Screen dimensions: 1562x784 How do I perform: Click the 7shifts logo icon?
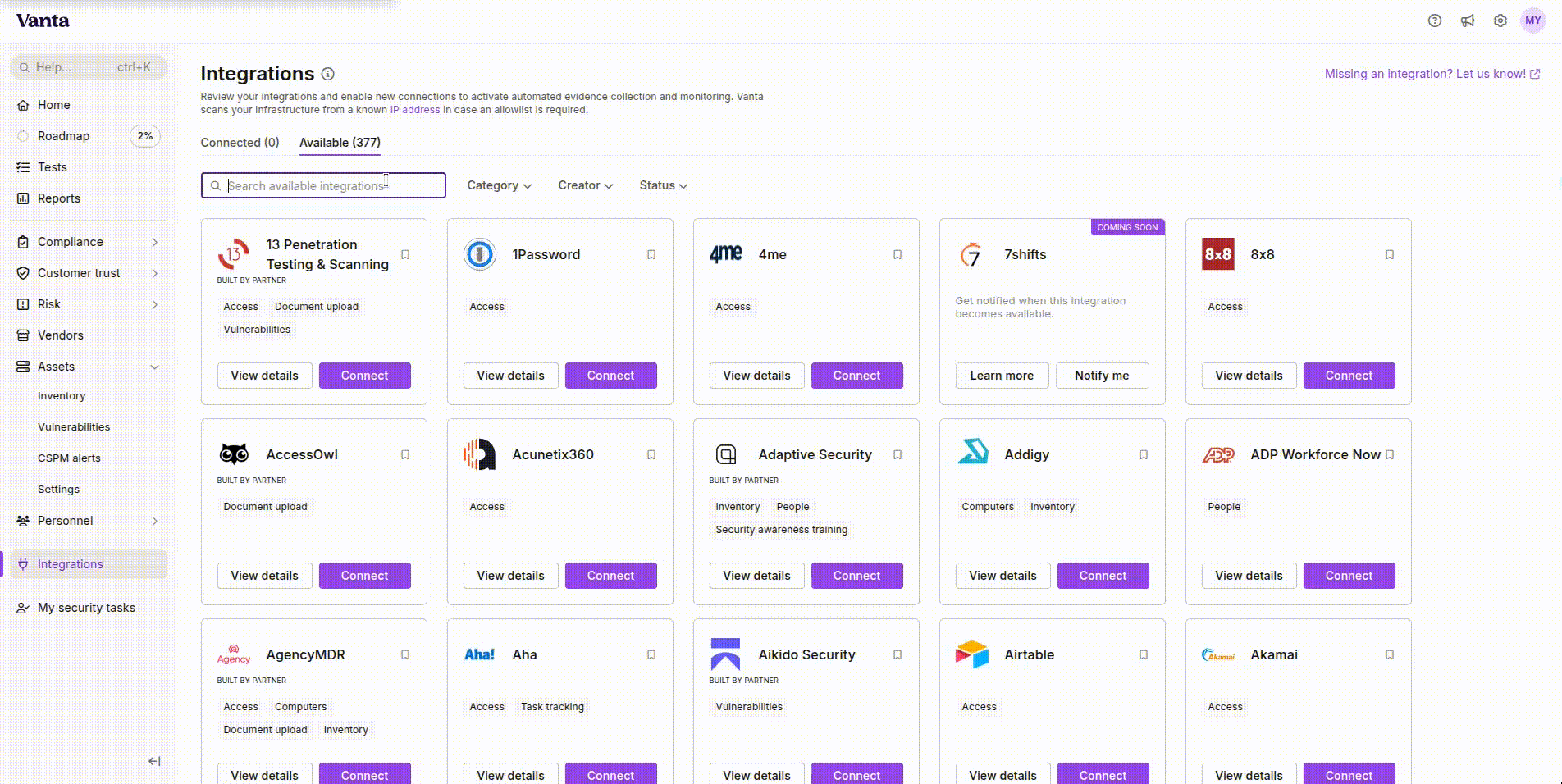tap(971, 254)
